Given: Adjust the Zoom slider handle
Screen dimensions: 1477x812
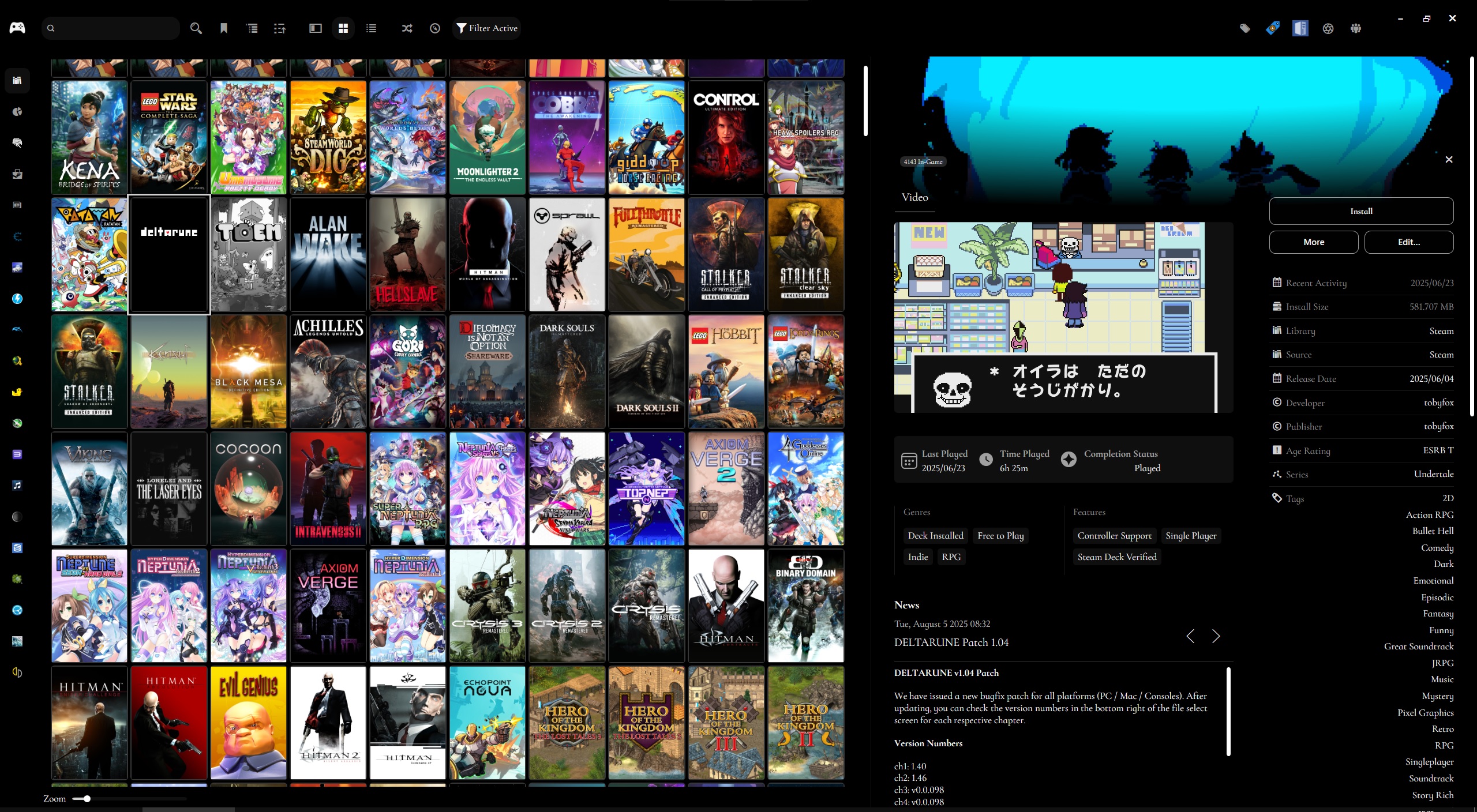Looking at the screenshot, I should coord(87,799).
